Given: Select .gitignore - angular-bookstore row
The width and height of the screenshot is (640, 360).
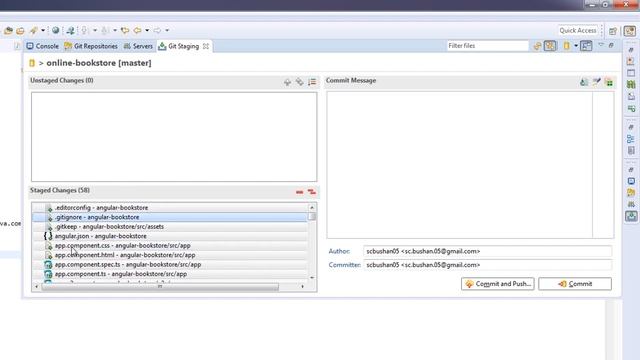Looking at the screenshot, I should (x=170, y=217).
